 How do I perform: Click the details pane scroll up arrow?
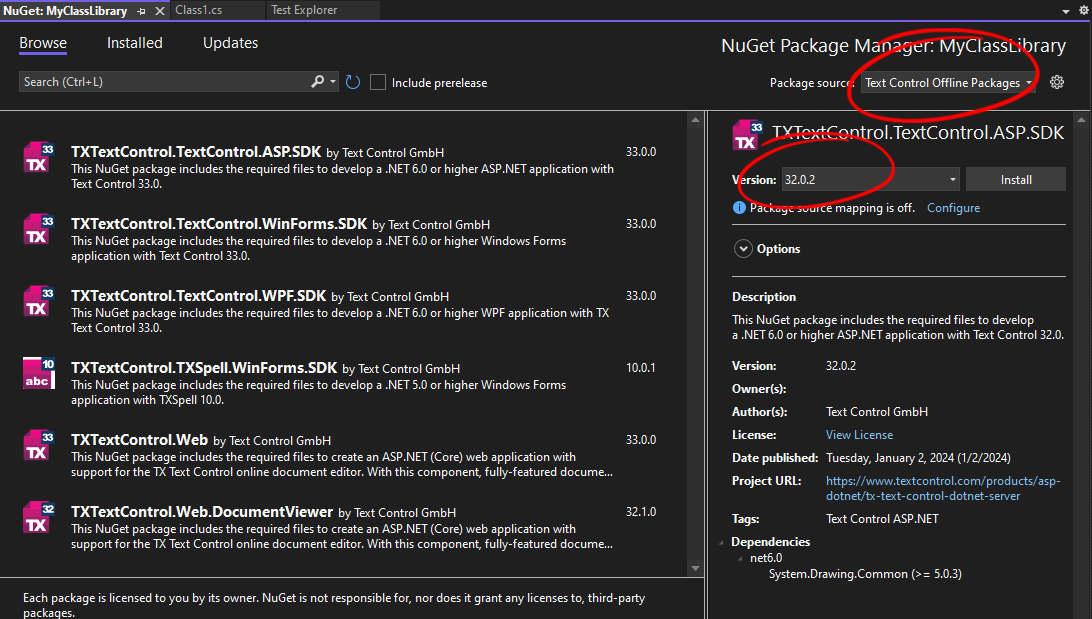[x=1081, y=120]
